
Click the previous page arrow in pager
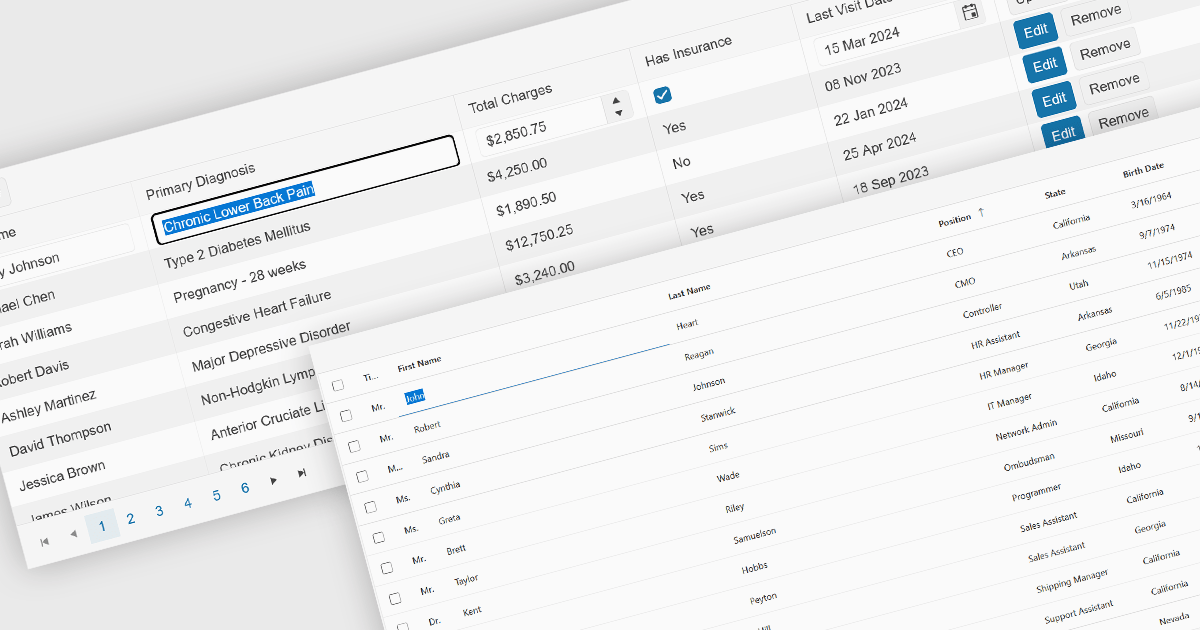[x=73, y=533]
